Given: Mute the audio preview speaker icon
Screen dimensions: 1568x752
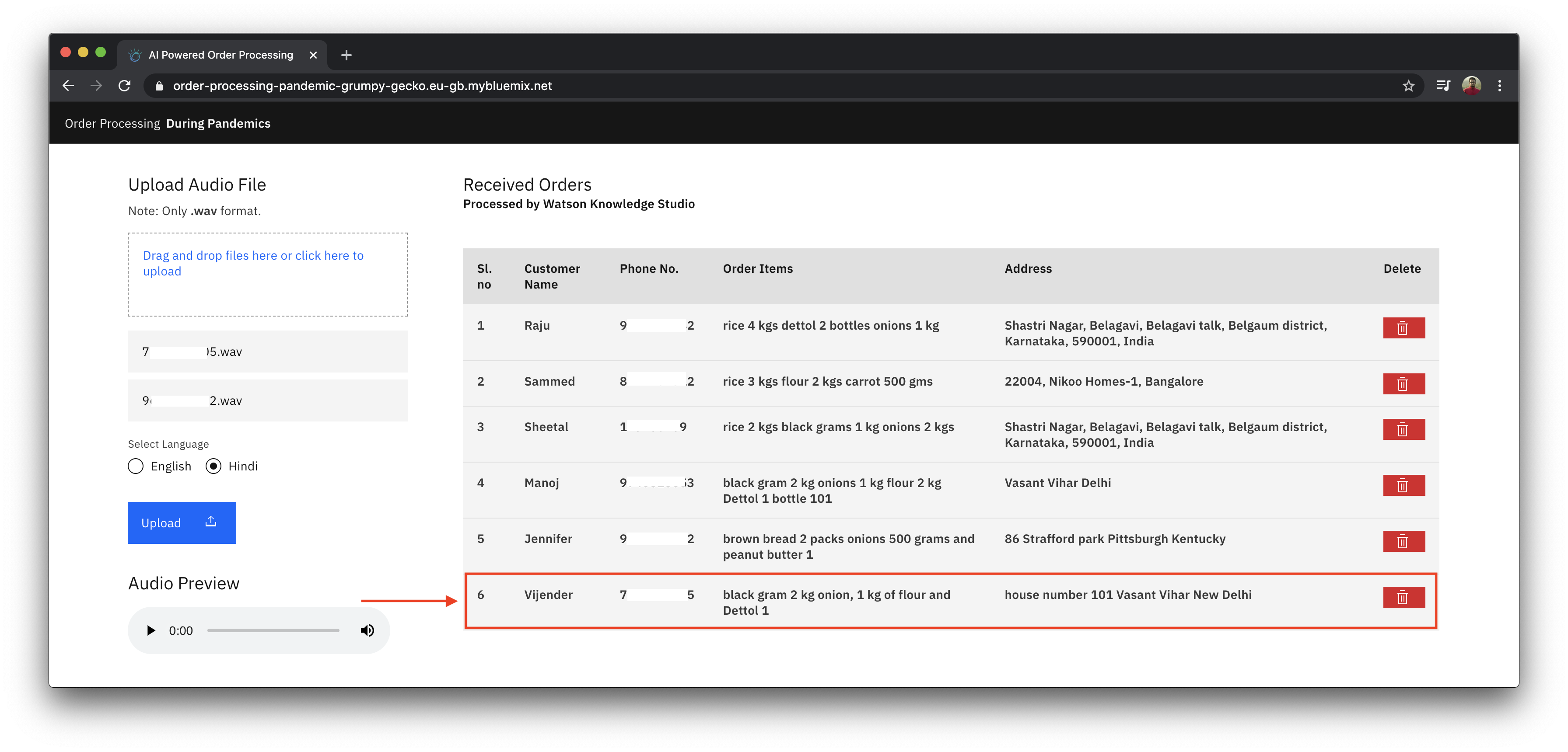Looking at the screenshot, I should 367,631.
